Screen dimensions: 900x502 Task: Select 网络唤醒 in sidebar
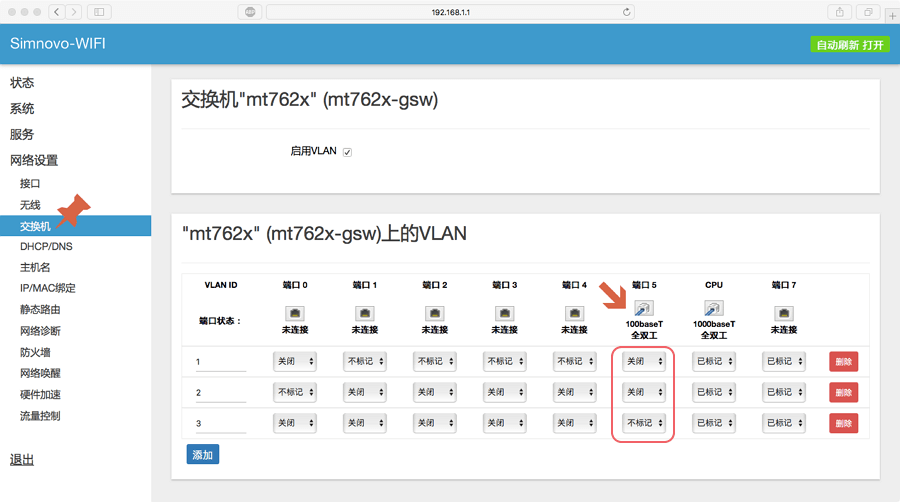click(x=40, y=373)
